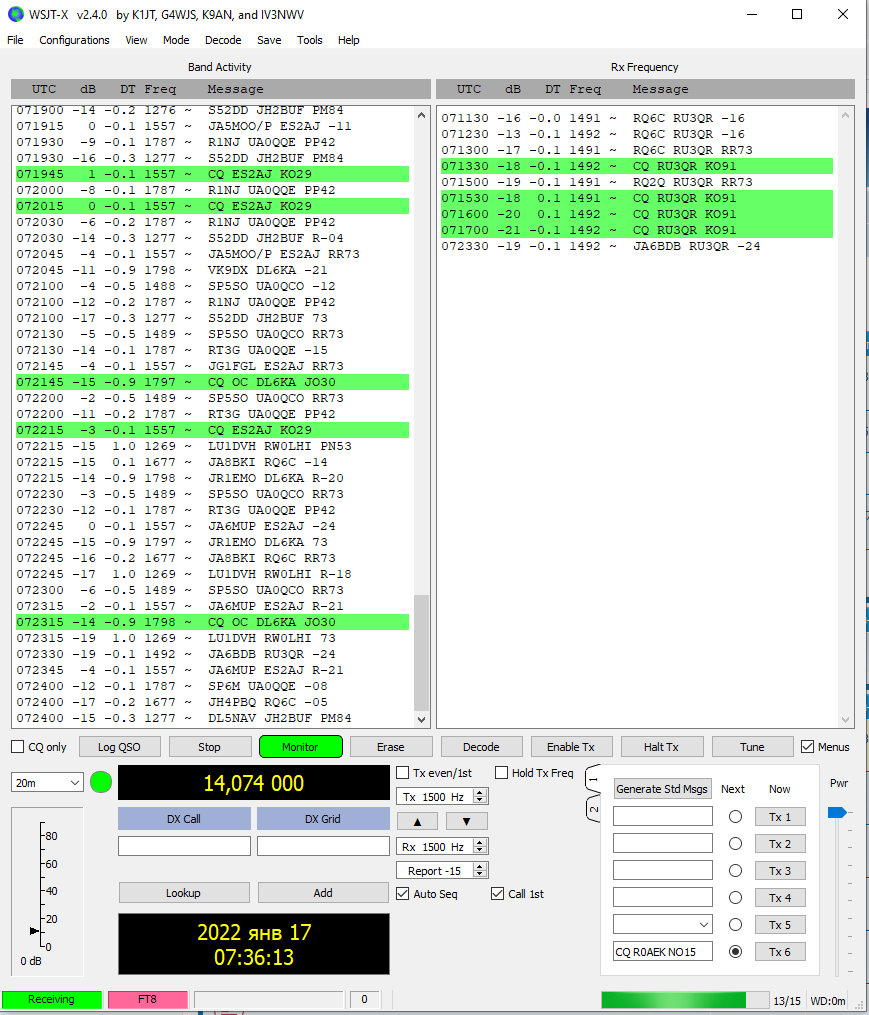Viewport: 869px width, 1015px height.
Task: Select the JA6BDB RU3QR -24 row in Rx Frequency
Action: [637, 246]
